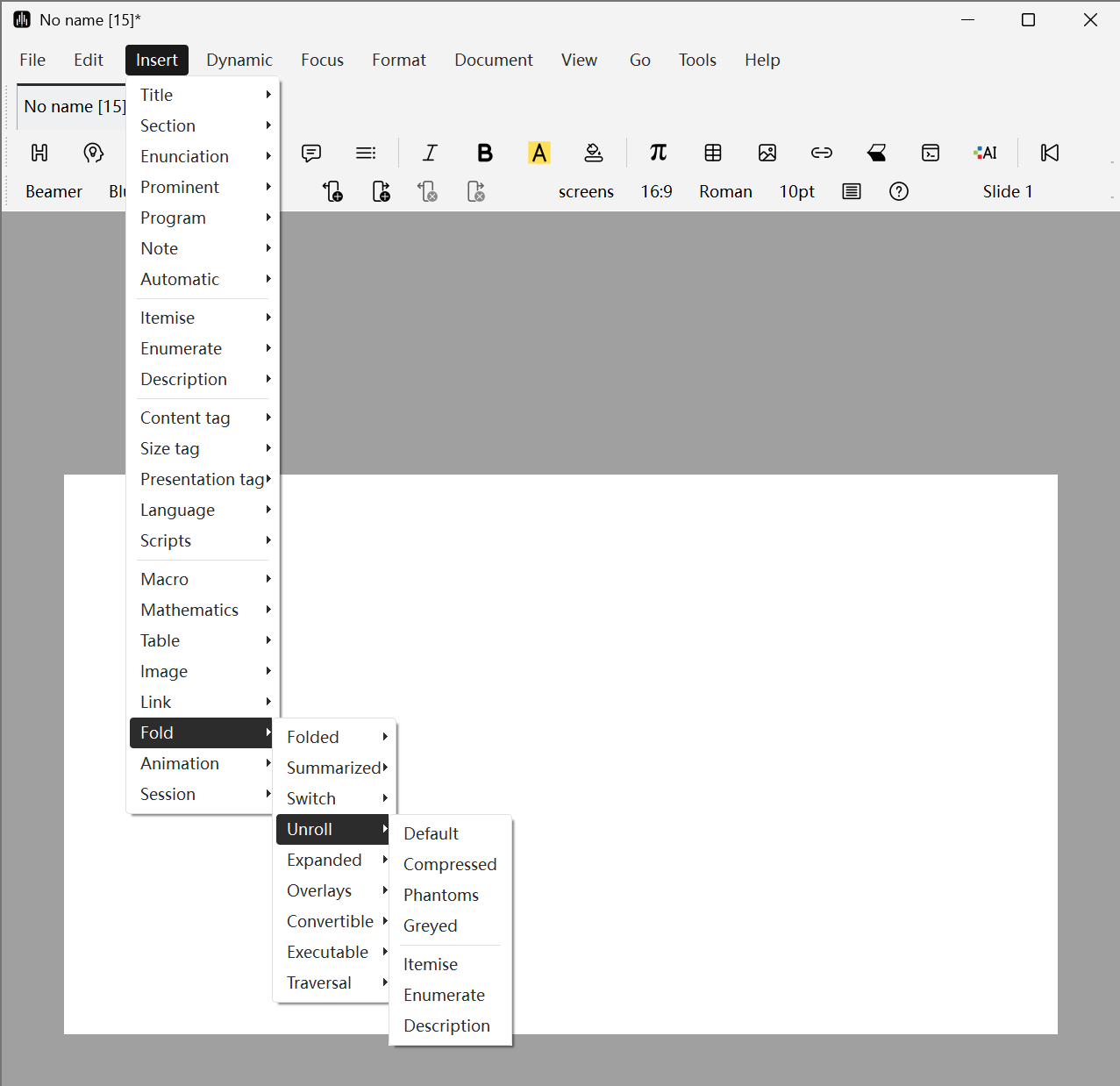Click the hyperlink chain icon
Screen dimensions: 1120x1086
click(822, 153)
